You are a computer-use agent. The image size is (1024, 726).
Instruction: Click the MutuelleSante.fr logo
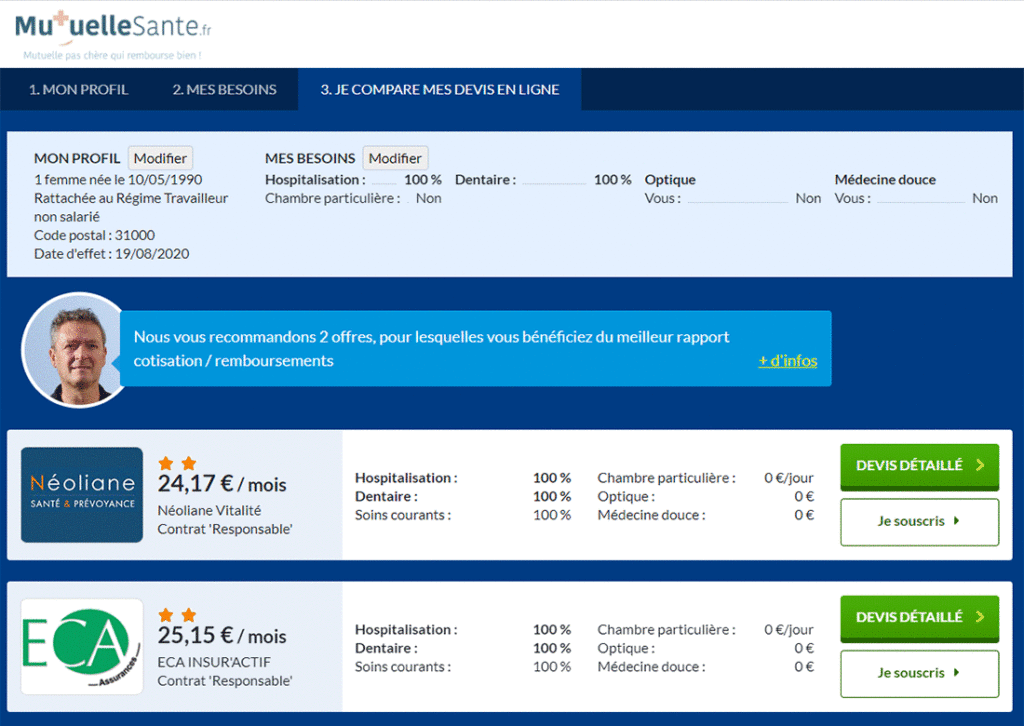[113, 31]
